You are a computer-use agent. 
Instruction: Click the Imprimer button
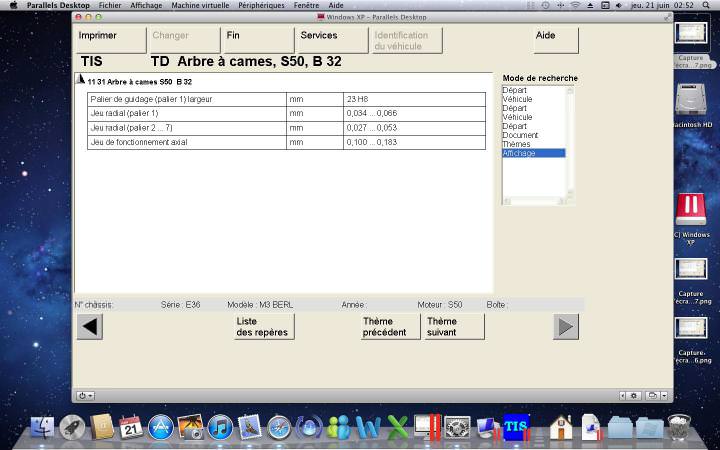[x=111, y=40]
